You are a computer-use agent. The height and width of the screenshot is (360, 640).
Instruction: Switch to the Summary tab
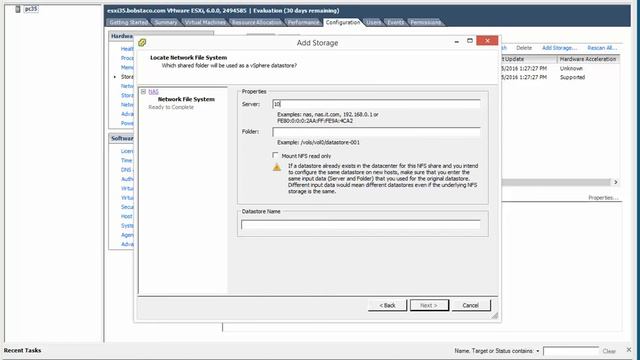(x=166, y=22)
